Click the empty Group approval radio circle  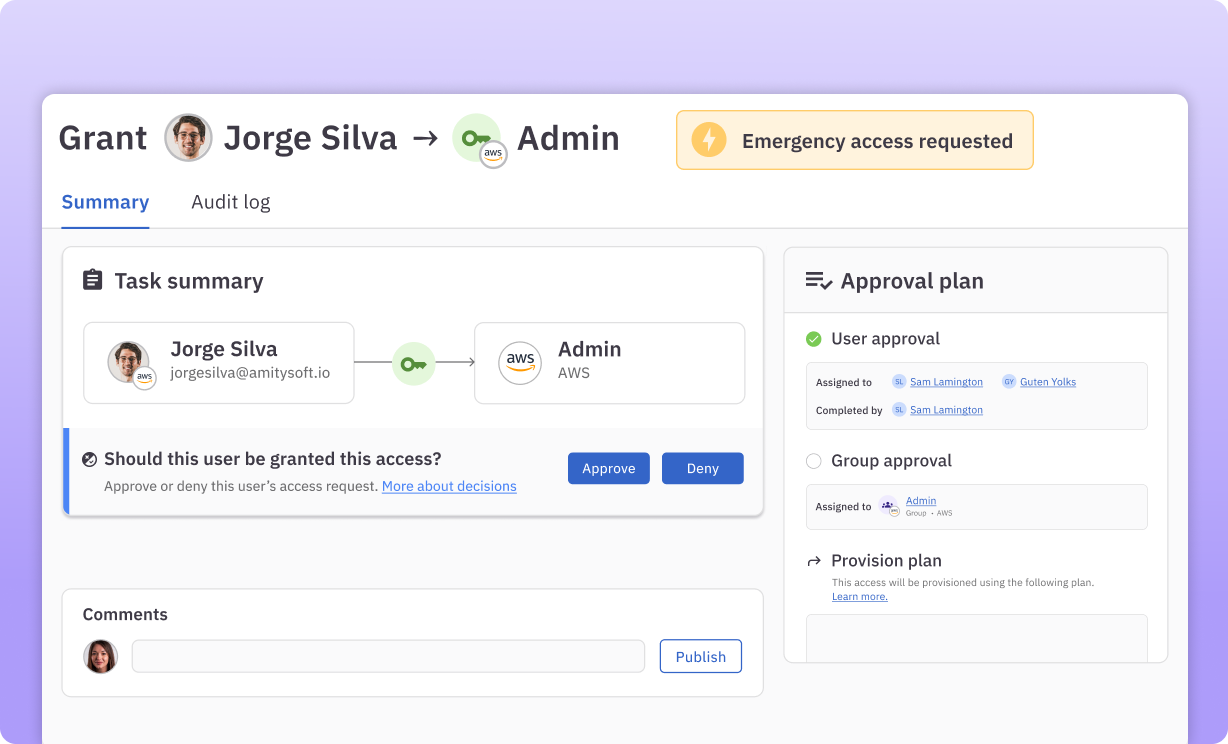point(813,461)
